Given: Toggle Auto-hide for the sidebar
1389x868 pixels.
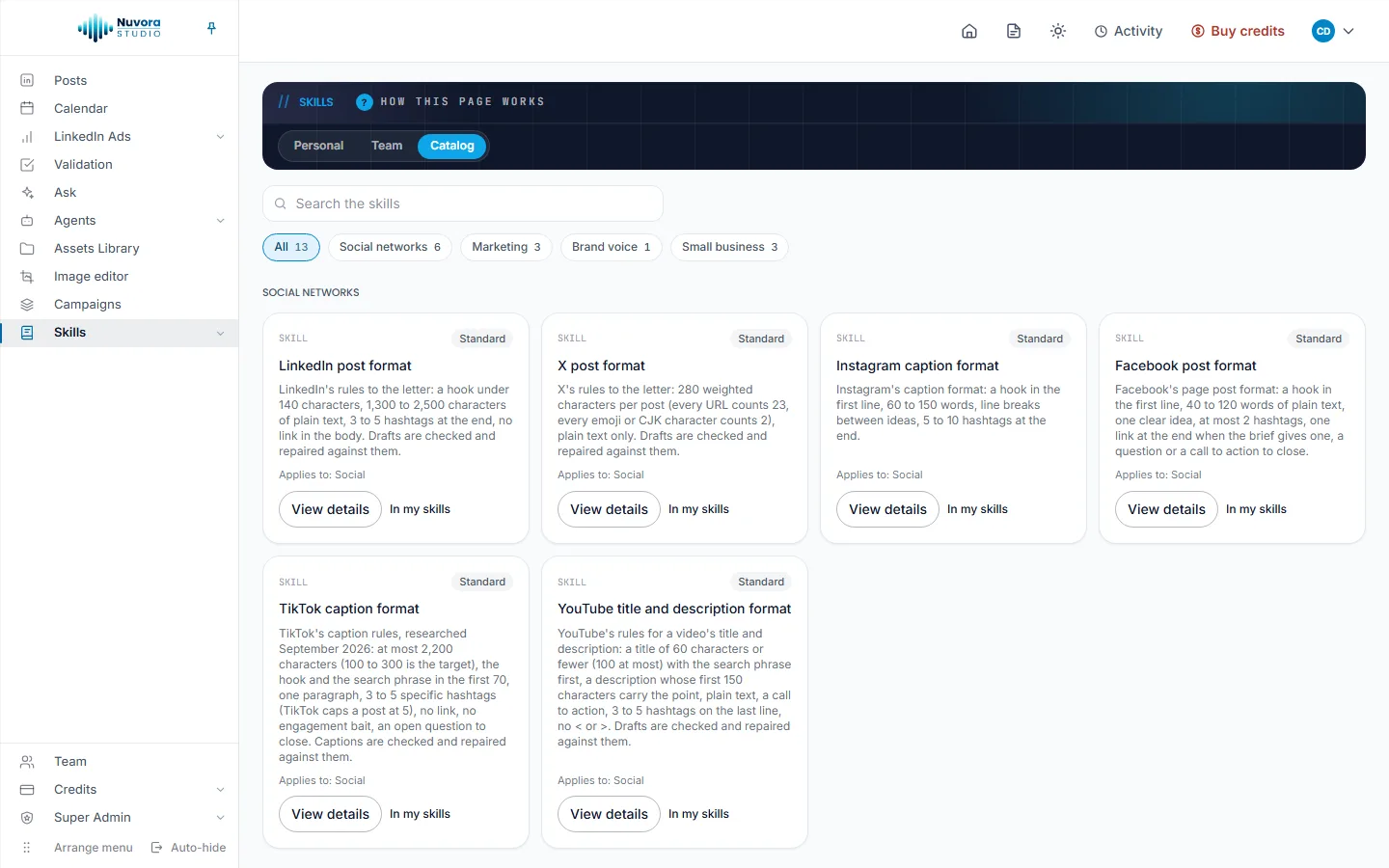Looking at the screenshot, I should (189, 848).
